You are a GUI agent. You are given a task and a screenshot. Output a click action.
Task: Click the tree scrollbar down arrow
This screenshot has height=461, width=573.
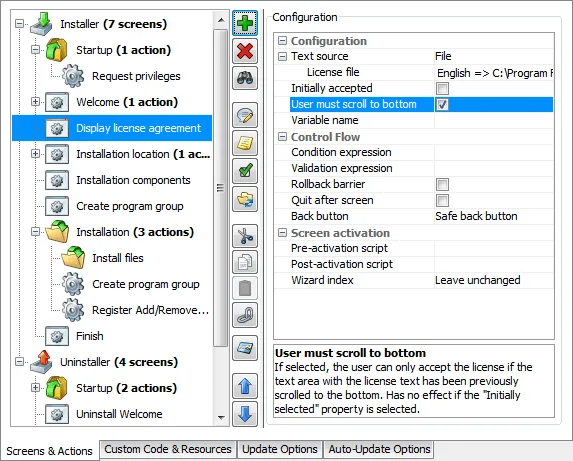coord(221,418)
